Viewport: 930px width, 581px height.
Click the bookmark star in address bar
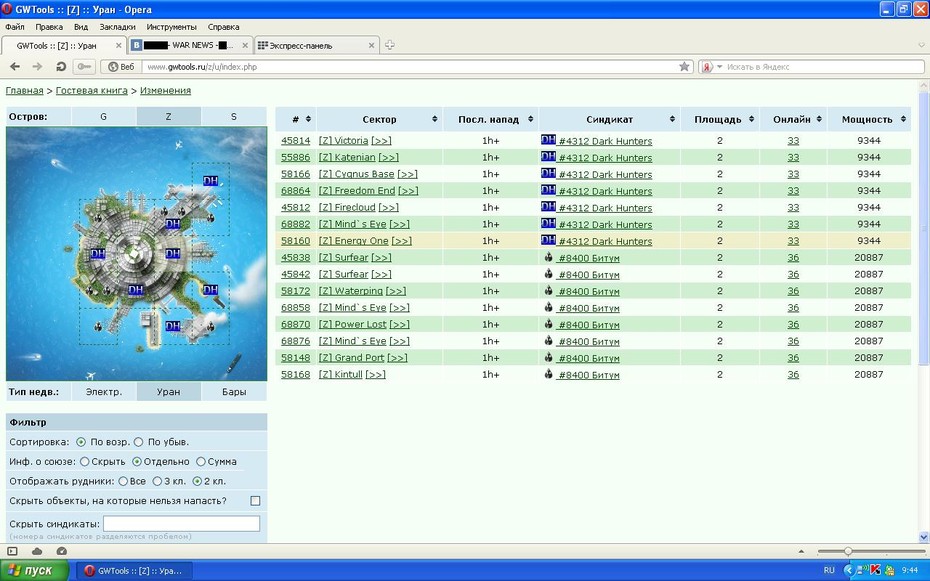684,66
